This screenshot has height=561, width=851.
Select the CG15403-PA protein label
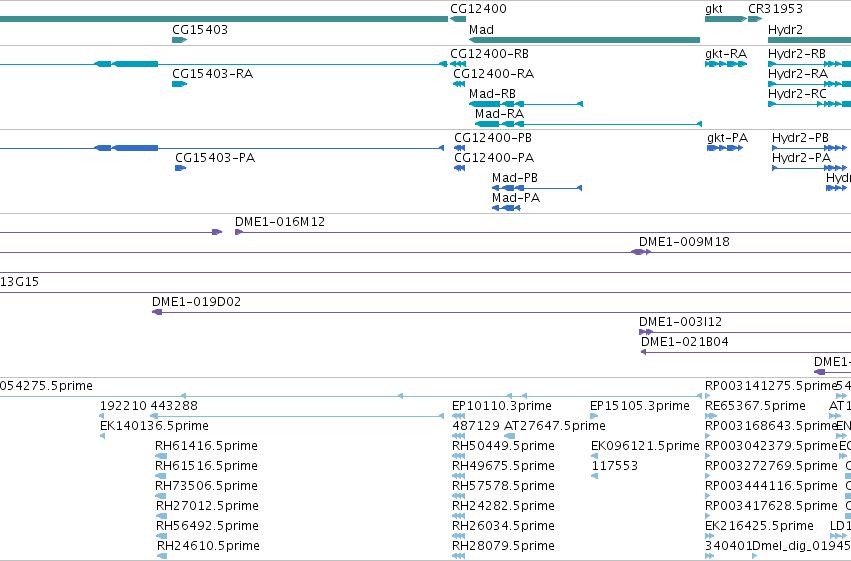[x=215, y=158]
